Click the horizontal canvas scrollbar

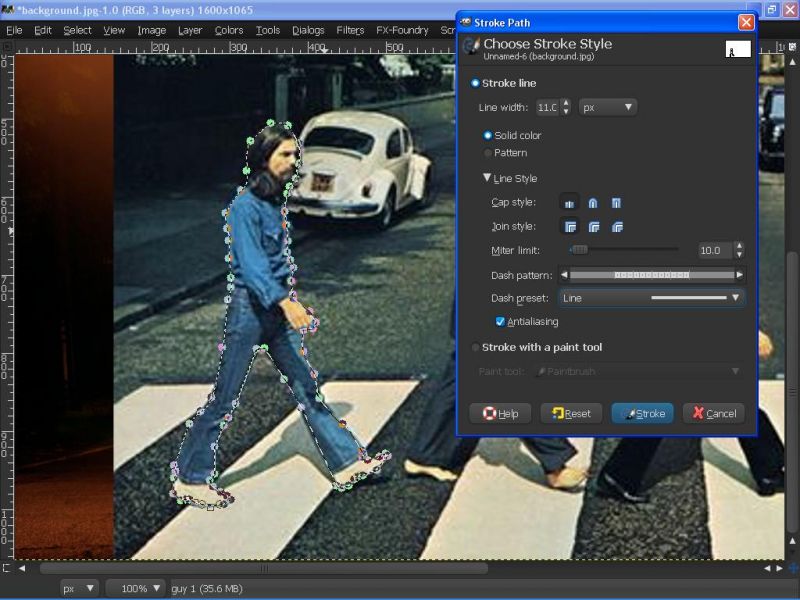point(264,568)
